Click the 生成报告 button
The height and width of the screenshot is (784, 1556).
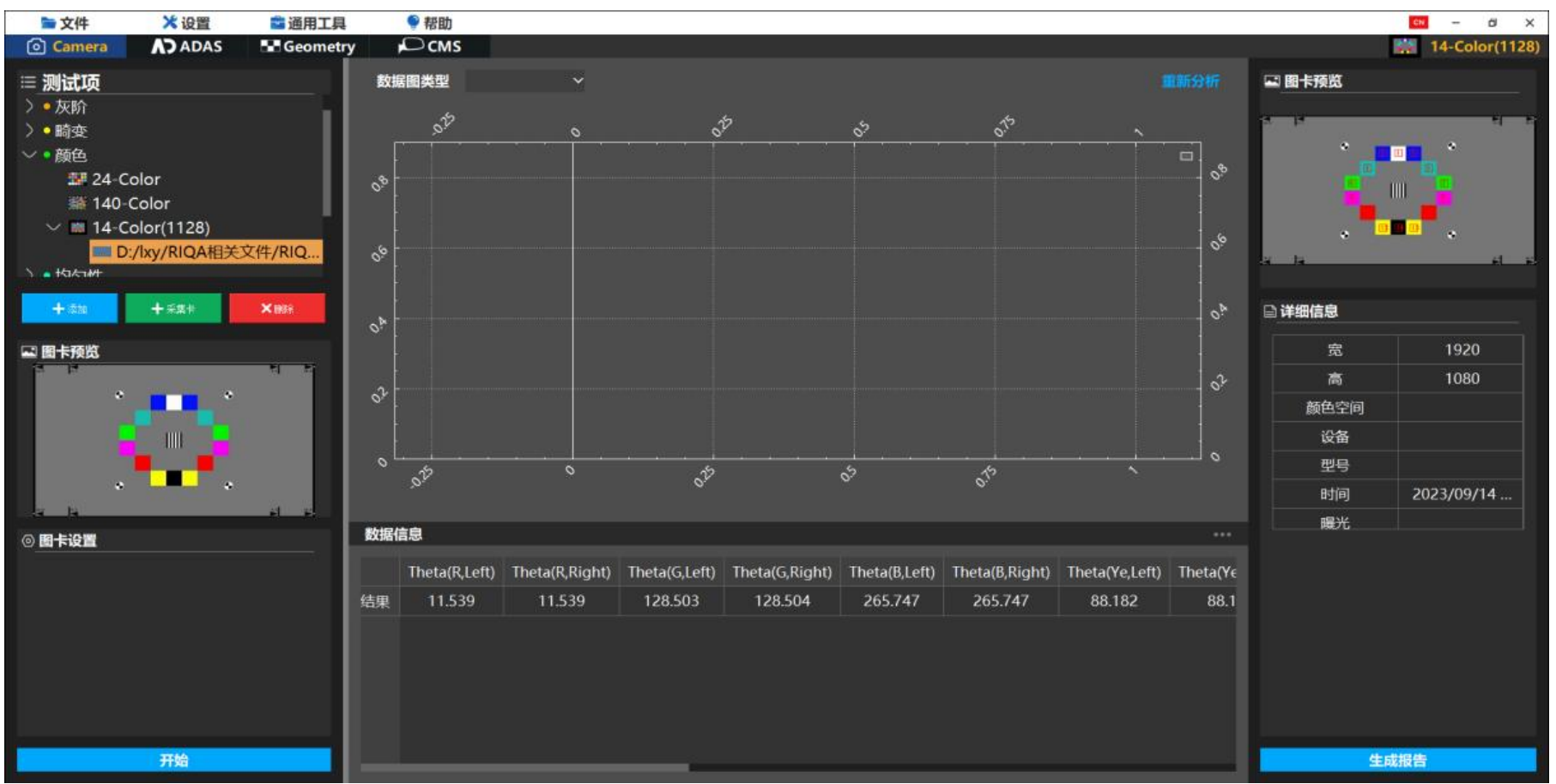pyautogui.click(x=1397, y=760)
